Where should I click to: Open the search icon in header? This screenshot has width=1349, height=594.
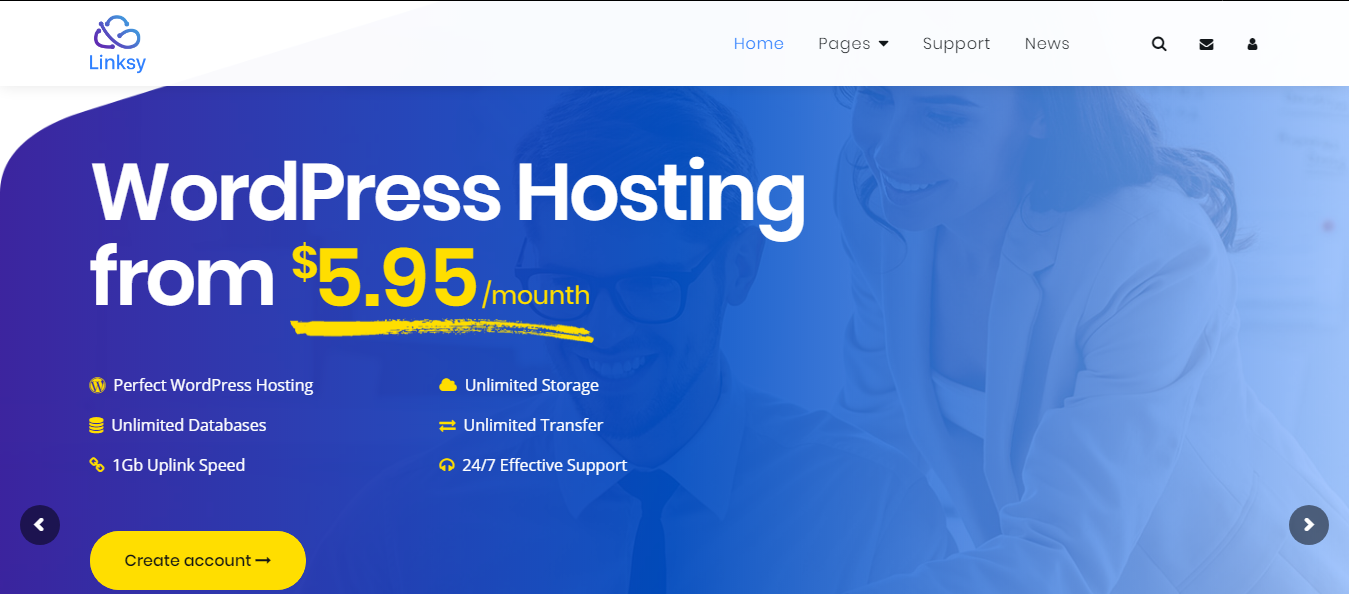[x=1159, y=44]
